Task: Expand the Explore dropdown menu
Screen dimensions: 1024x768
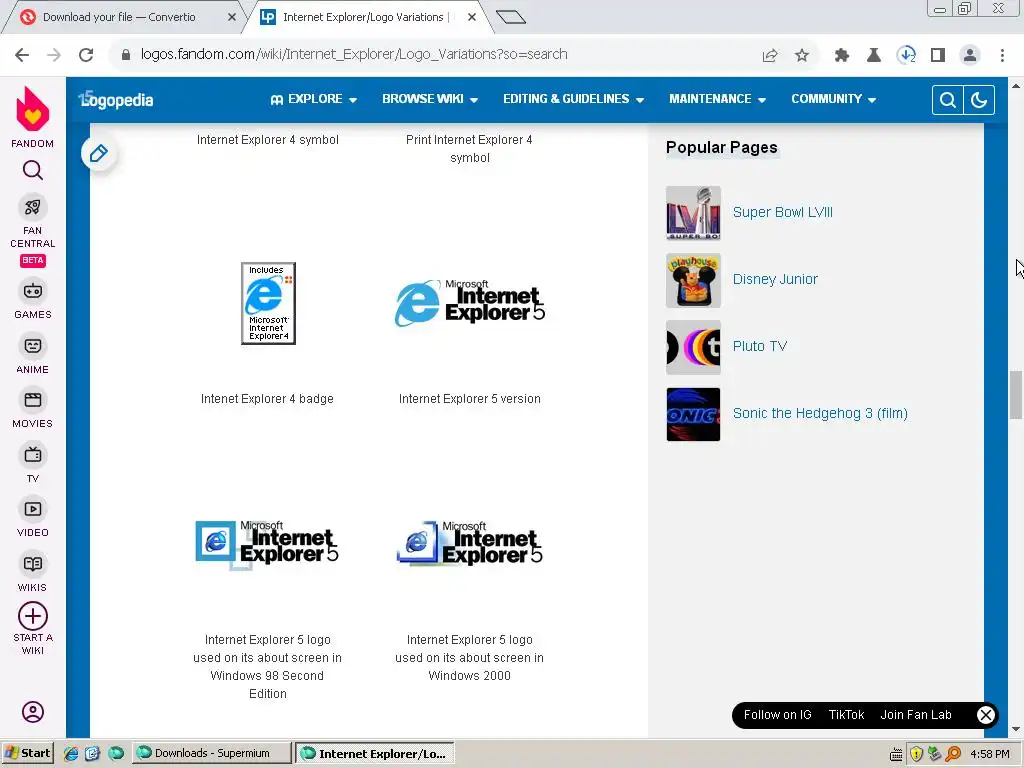Action: 313,99
